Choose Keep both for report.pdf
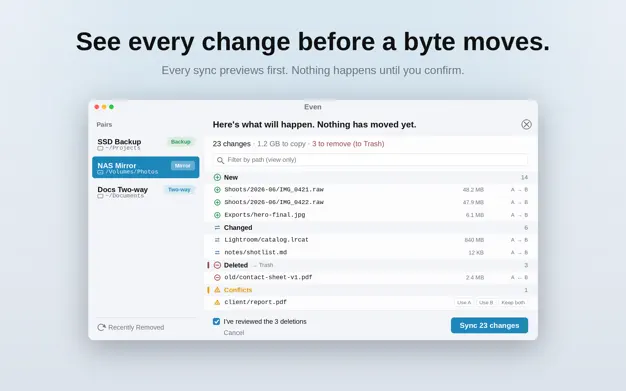The height and width of the screenshot is (391, 626). click(513, 303)
